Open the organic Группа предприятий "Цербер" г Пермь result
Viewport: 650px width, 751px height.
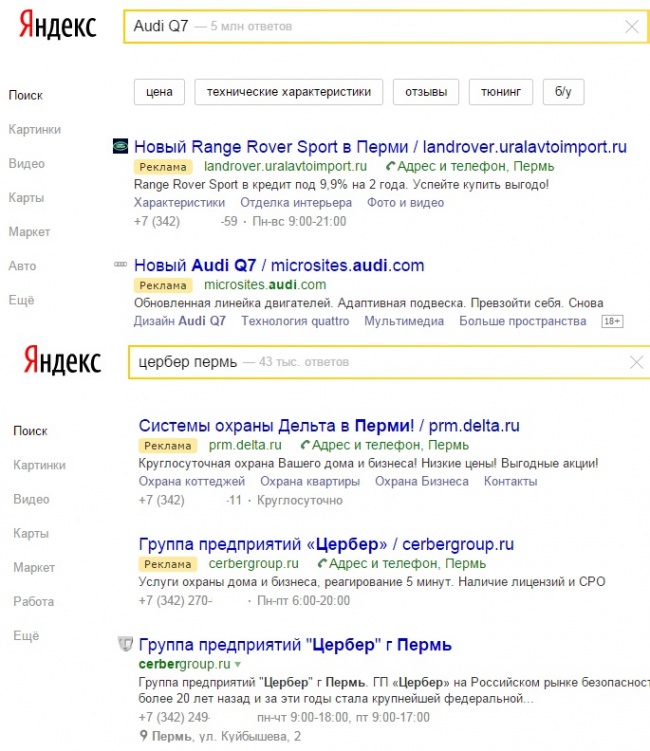(295, 645)
